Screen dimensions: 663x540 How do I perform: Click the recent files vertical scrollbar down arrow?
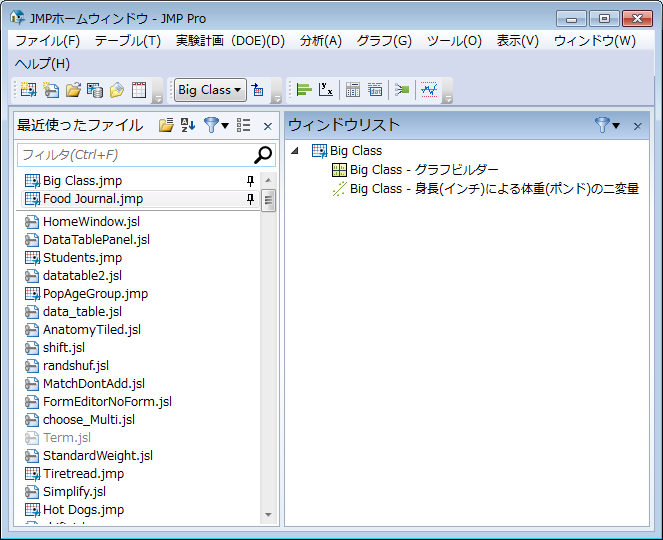(268, 515)
